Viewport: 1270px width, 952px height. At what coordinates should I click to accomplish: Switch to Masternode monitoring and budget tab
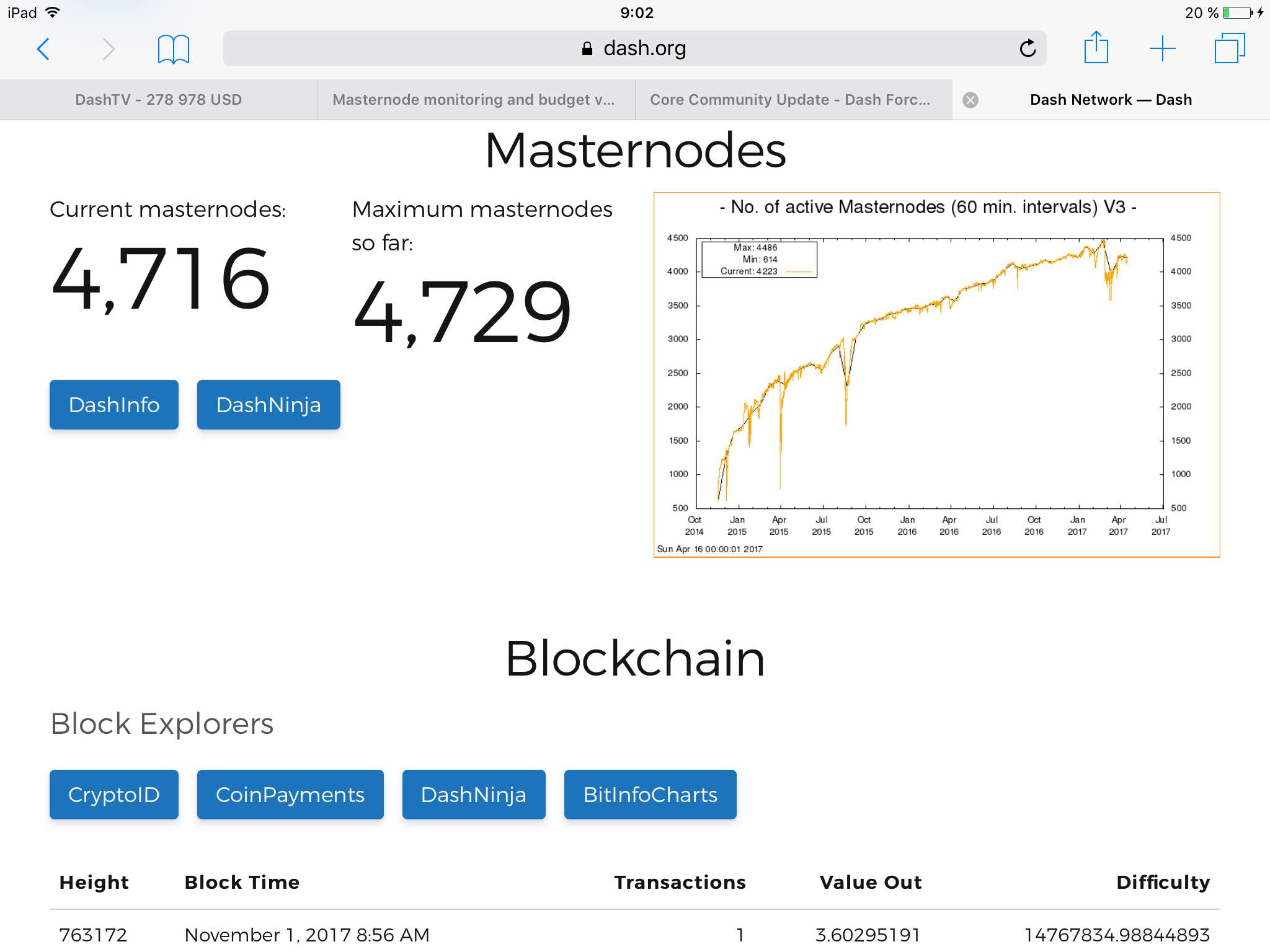pos(476,100)
